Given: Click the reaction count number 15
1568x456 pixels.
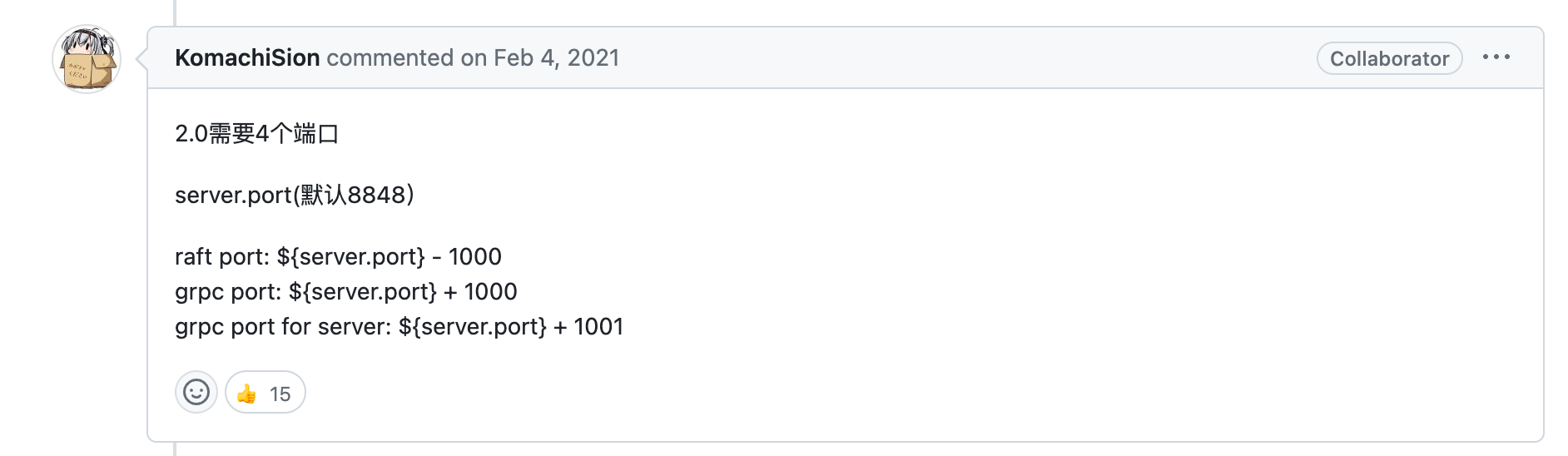Looking at the screenshot, I should coord(280,394).
